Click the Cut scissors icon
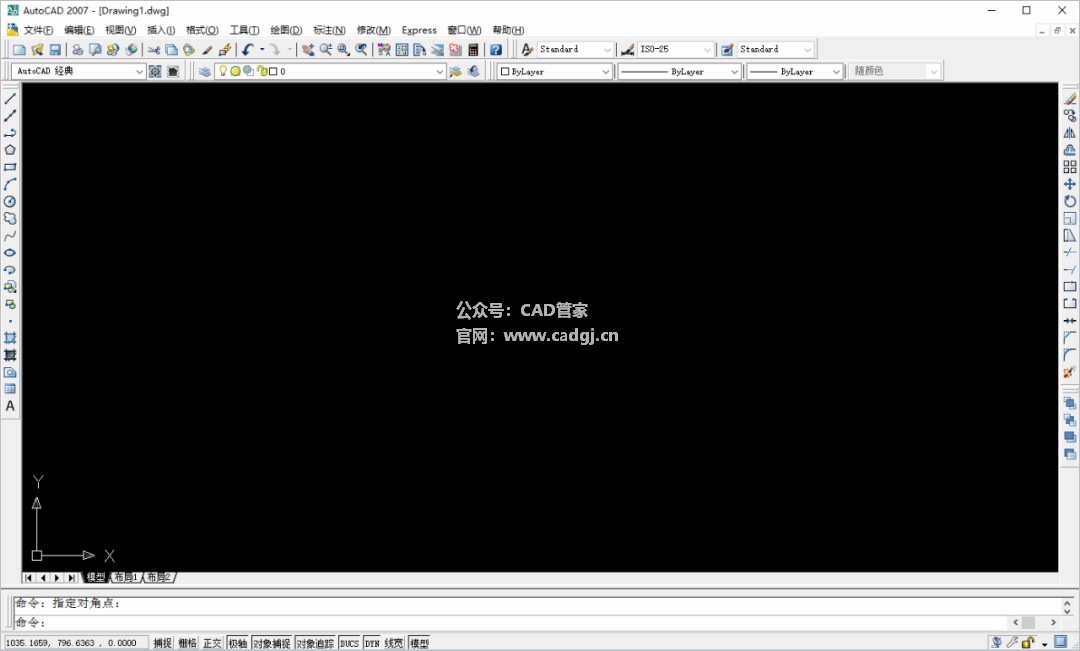1080x651 pixels. tap(154, 50)
